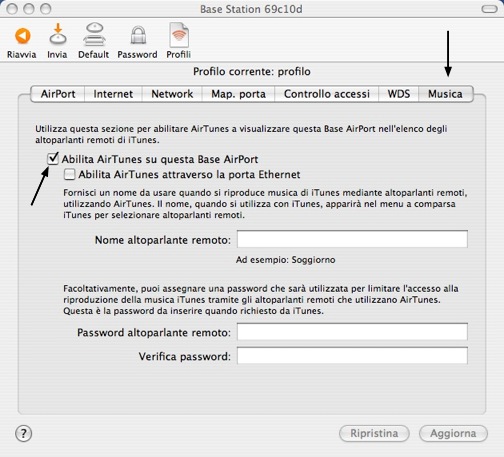Open the Password padlock icon
The height and width of the screenshot is (457, 504).
138,35
